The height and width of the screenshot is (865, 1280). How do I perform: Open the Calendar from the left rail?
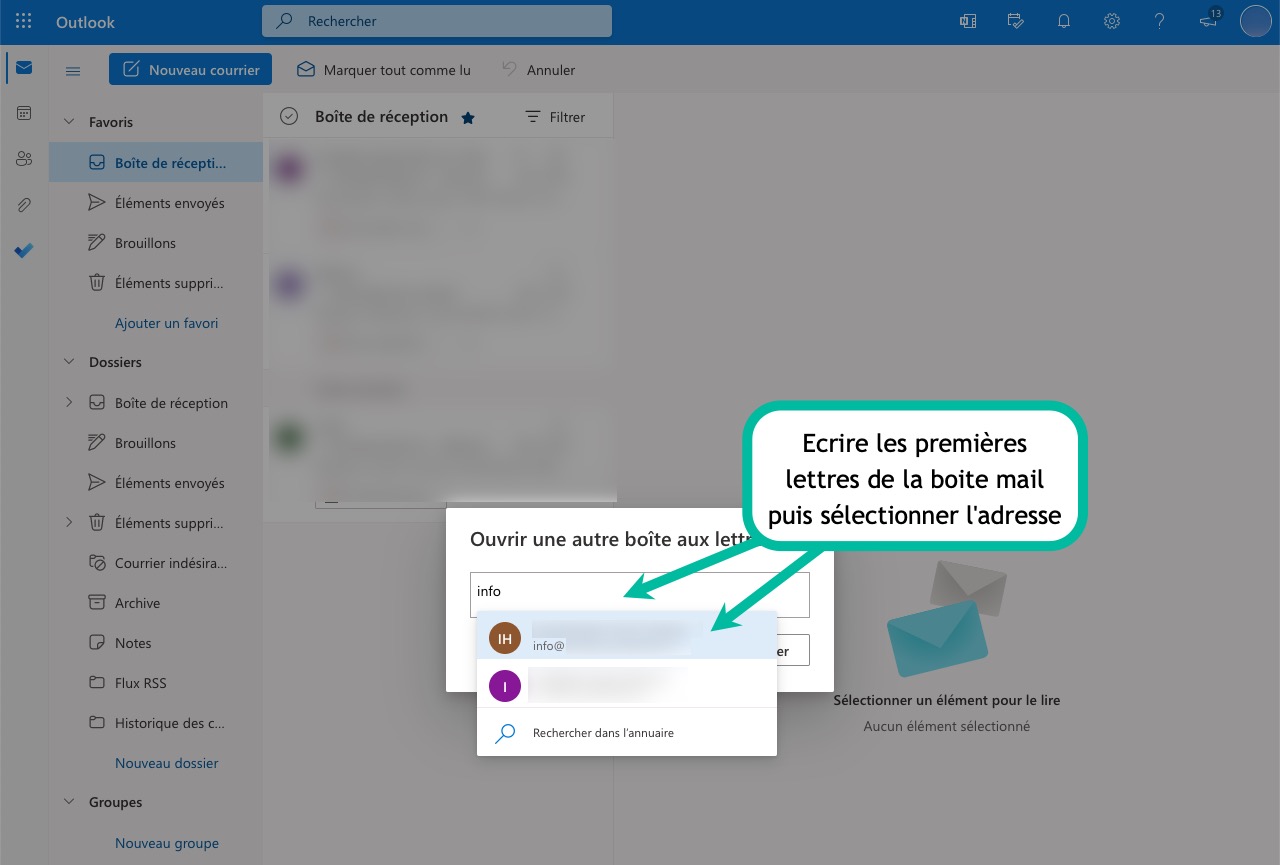[x=24, y=113]
